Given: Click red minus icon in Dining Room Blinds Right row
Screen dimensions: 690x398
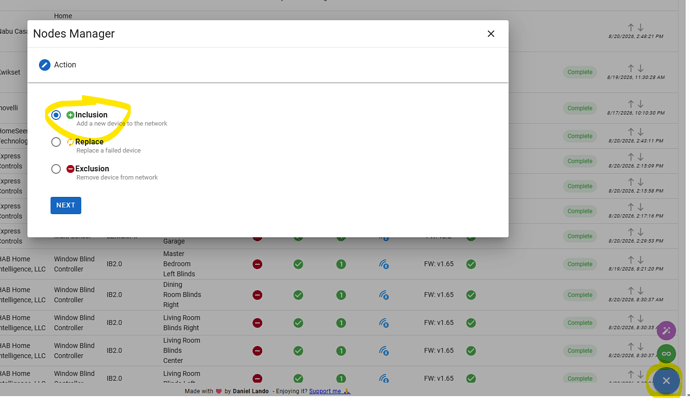Looking at the screenshot, I should coord(257,295).
